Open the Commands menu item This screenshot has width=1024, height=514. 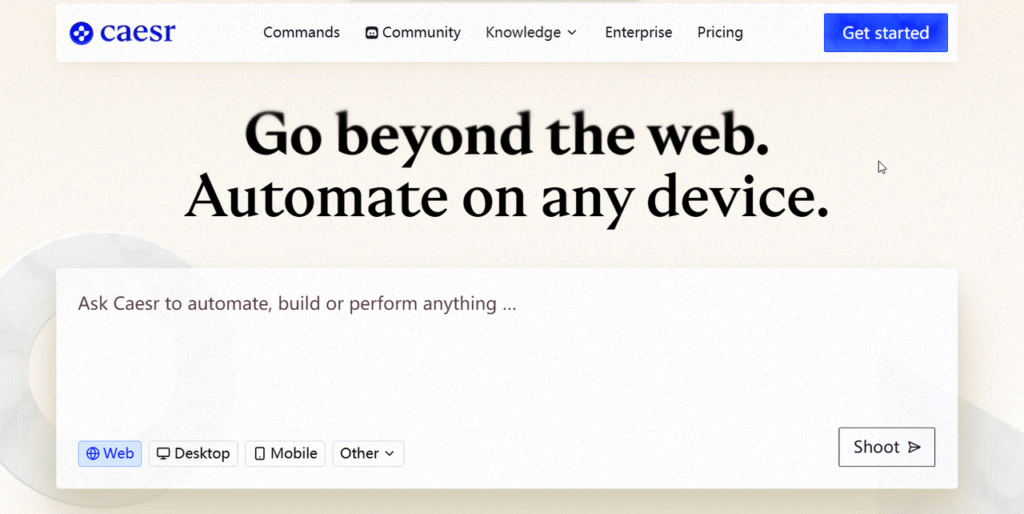point(301,33)
